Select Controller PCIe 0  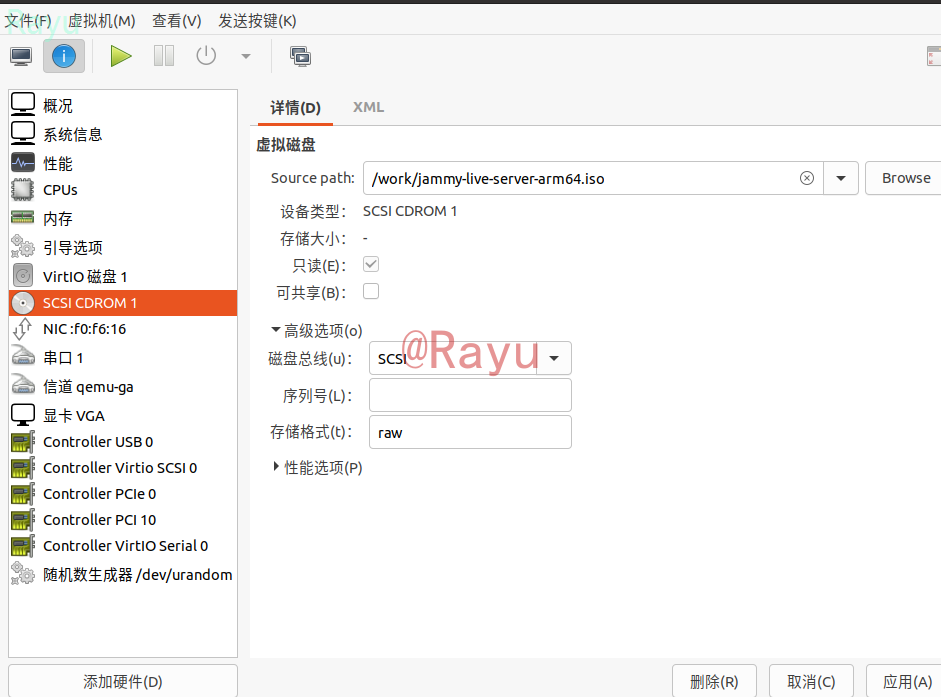(x=123, y=494)
